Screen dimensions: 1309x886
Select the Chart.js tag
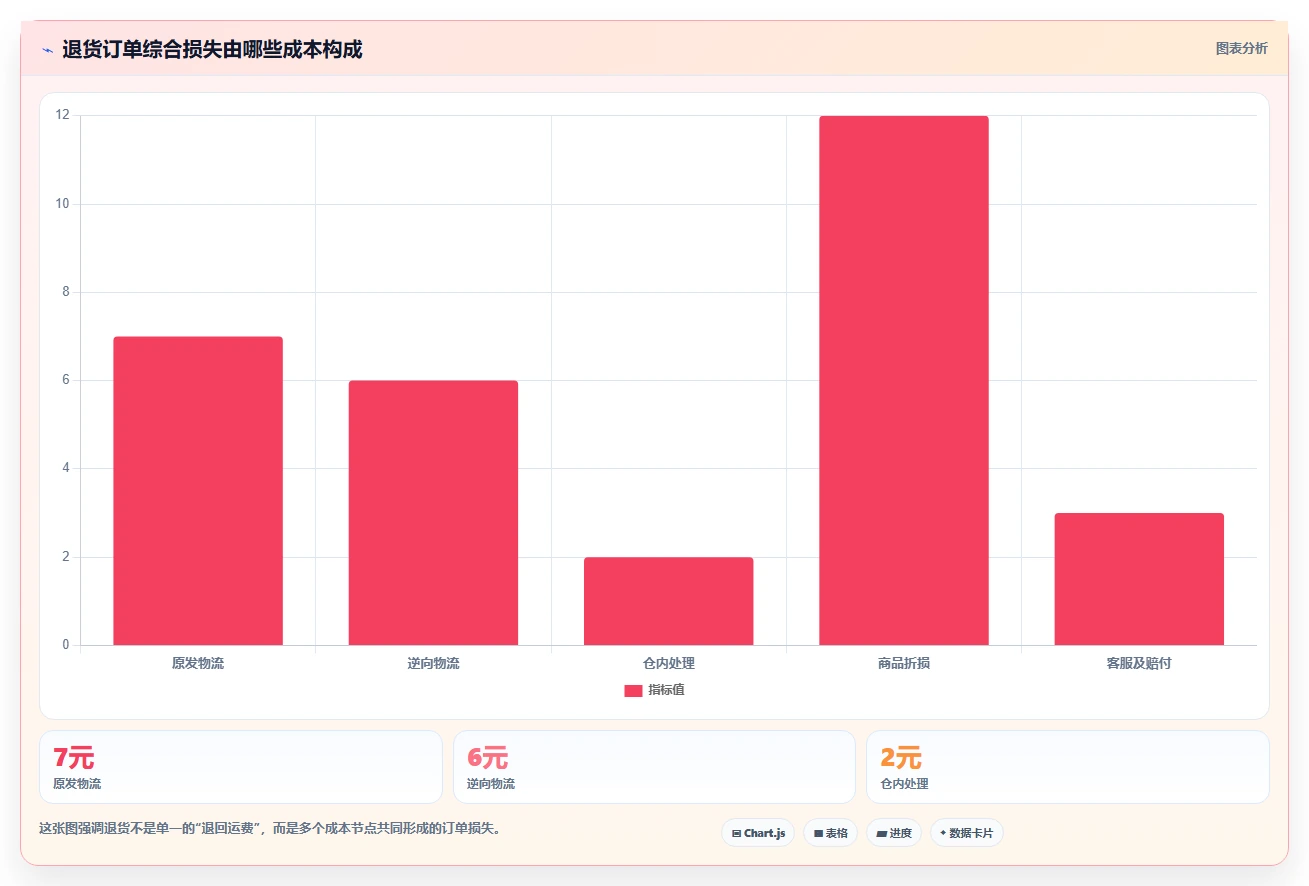758,833
